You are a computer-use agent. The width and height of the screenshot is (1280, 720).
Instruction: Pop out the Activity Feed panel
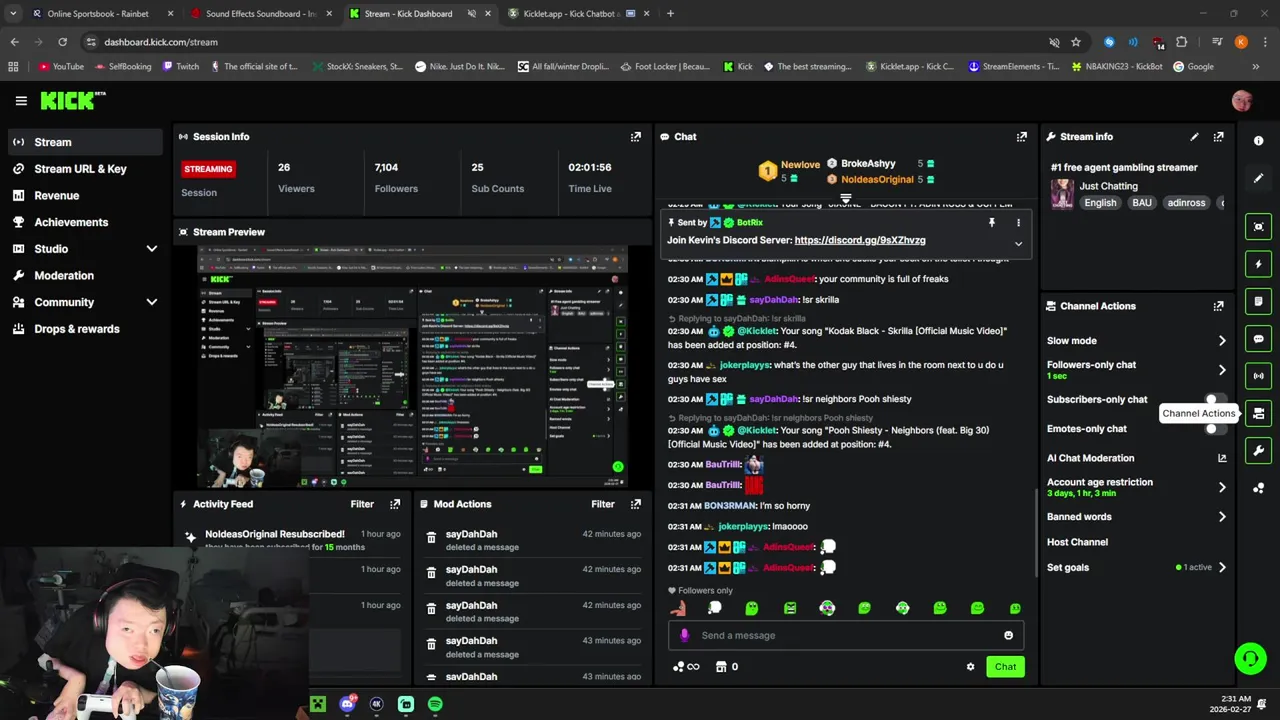pyautogui.click(x=395, y=504)
